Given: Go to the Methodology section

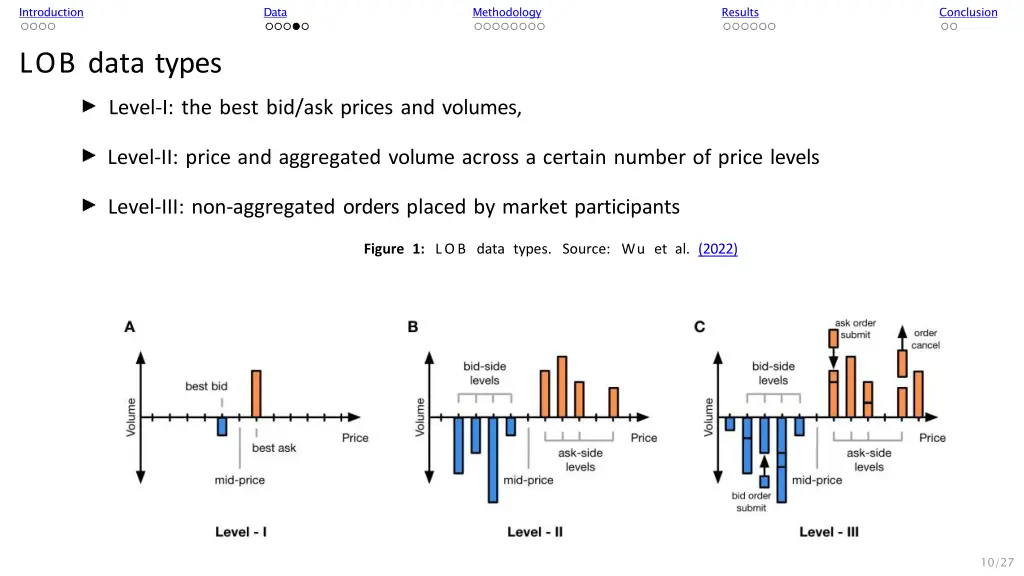Looking at the screenshot, I should [x=507, y=12].
